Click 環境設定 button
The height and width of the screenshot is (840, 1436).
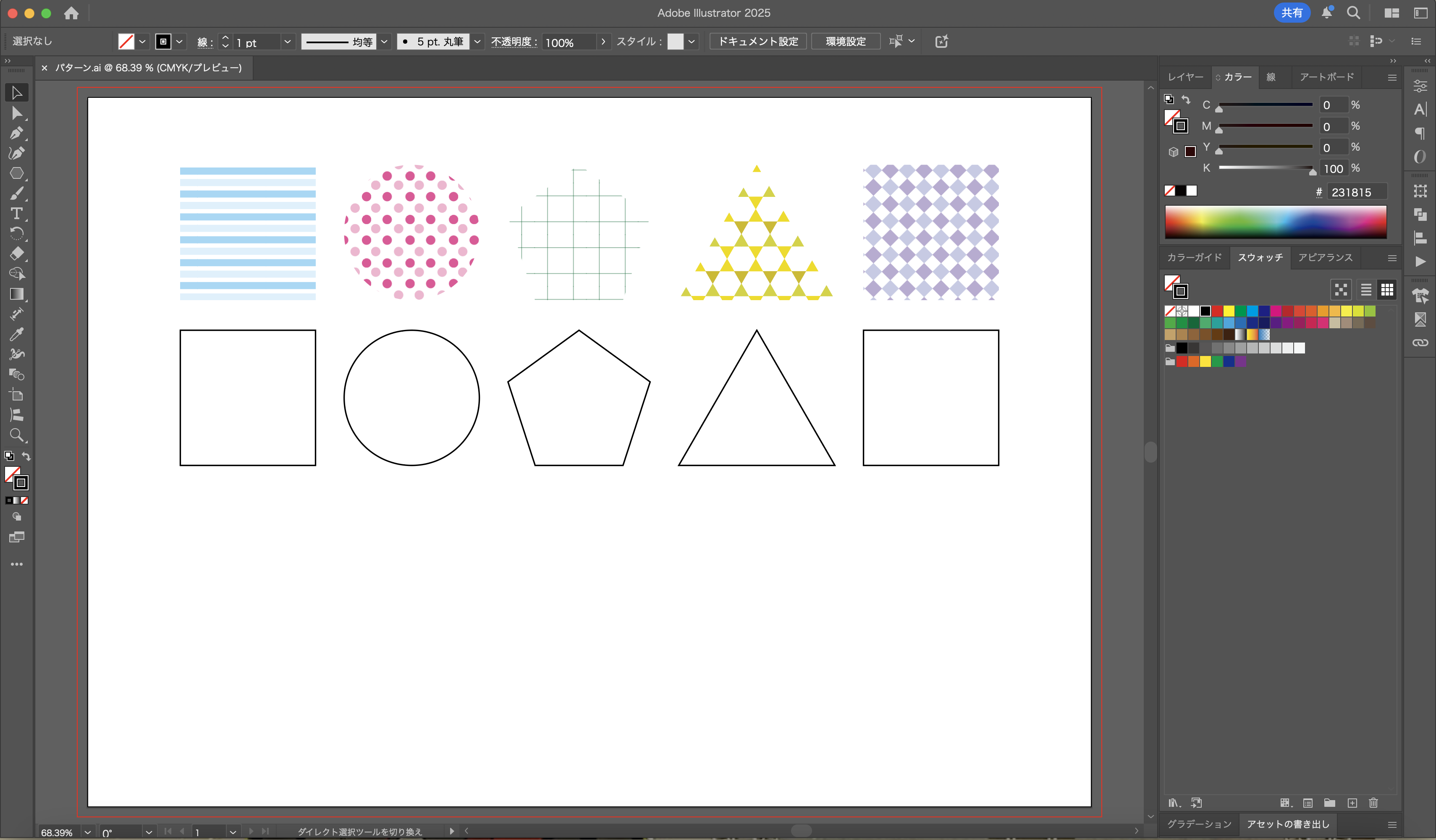(846, 42)
